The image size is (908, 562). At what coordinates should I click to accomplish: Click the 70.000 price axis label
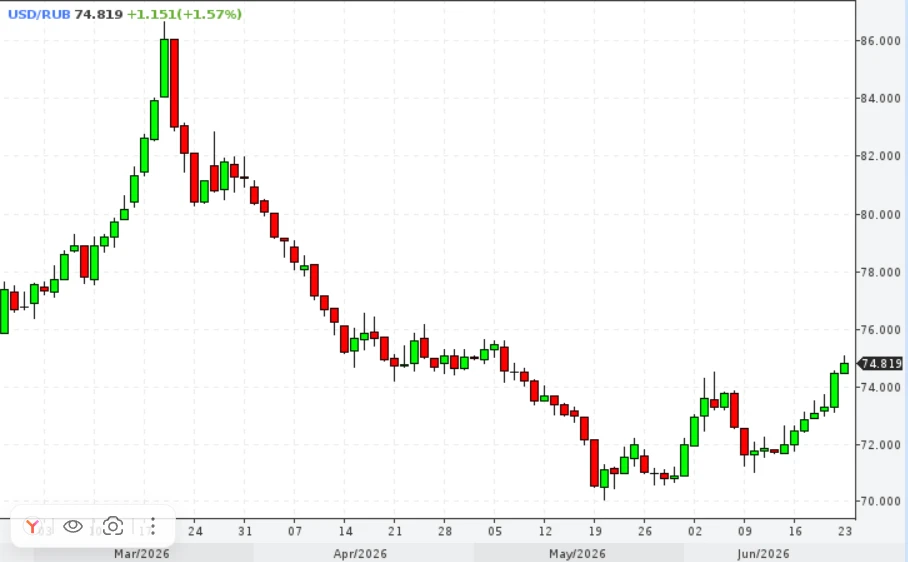[x=881, y=501]
